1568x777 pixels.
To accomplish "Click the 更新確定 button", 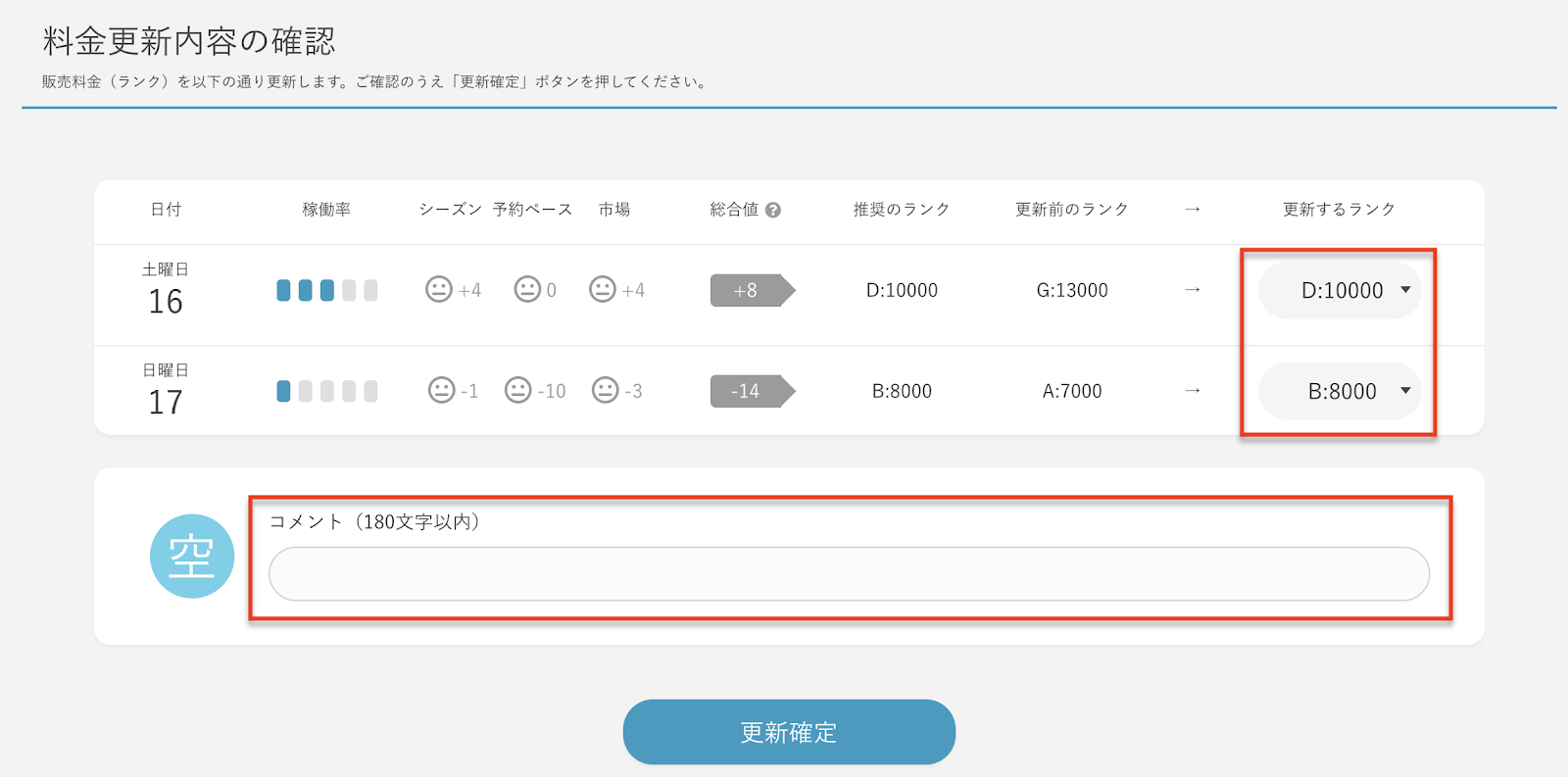I will tap(789, 732).
